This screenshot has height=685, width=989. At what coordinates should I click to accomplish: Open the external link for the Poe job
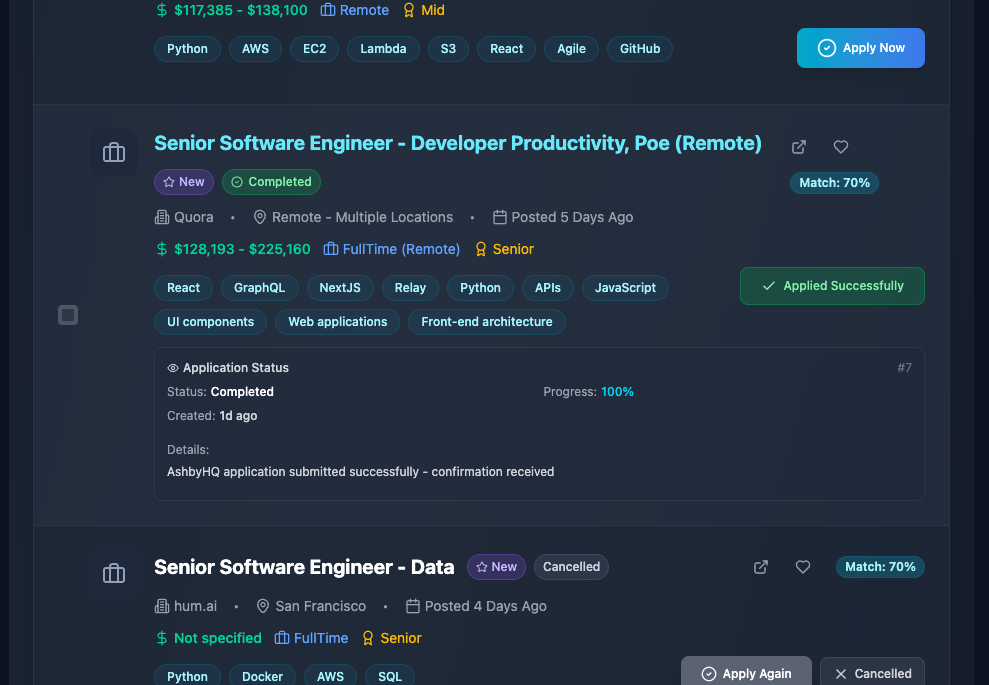pos(799,146)
